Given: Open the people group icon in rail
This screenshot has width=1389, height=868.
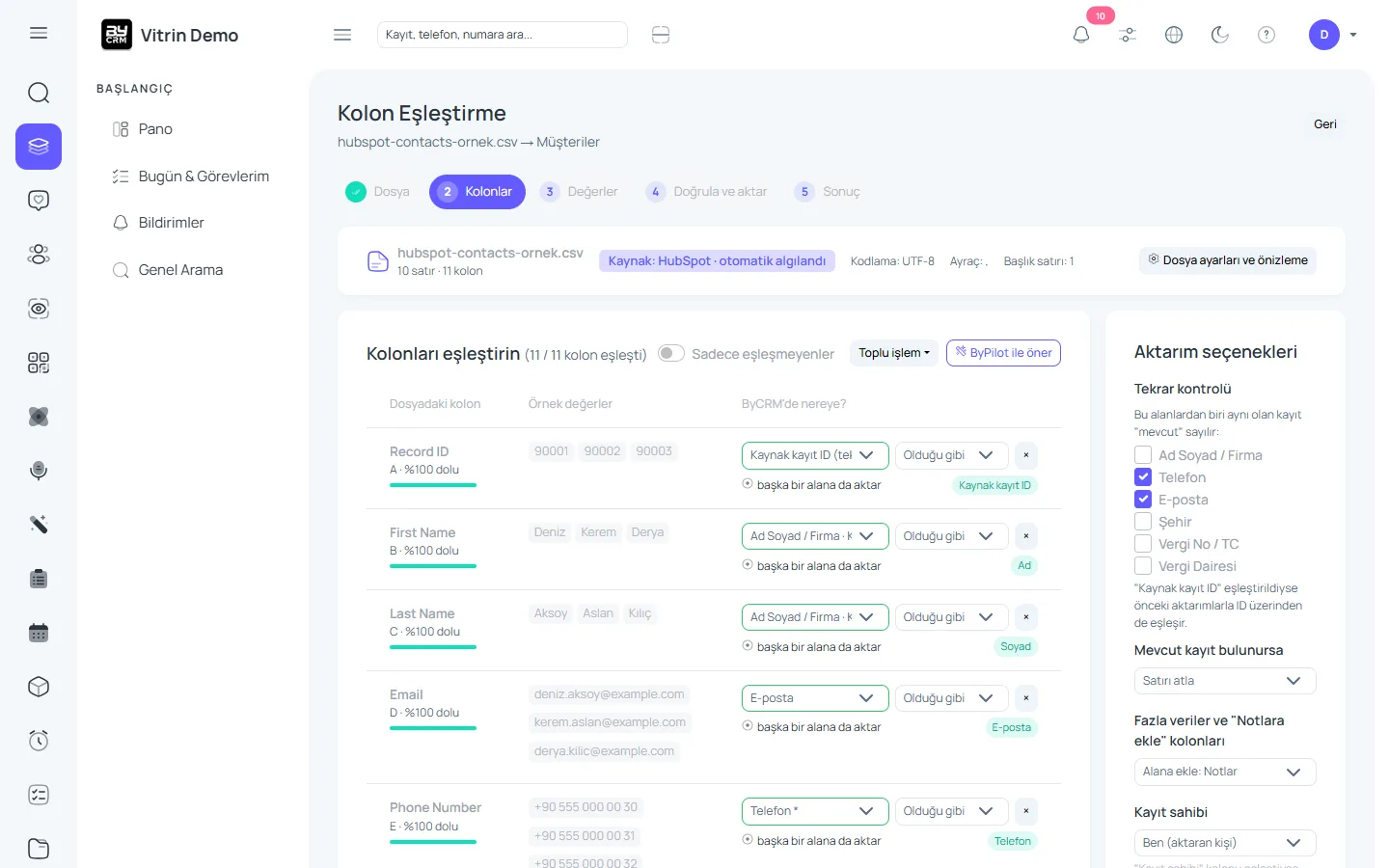Looking at the screenshot, I should pos(39,255).
